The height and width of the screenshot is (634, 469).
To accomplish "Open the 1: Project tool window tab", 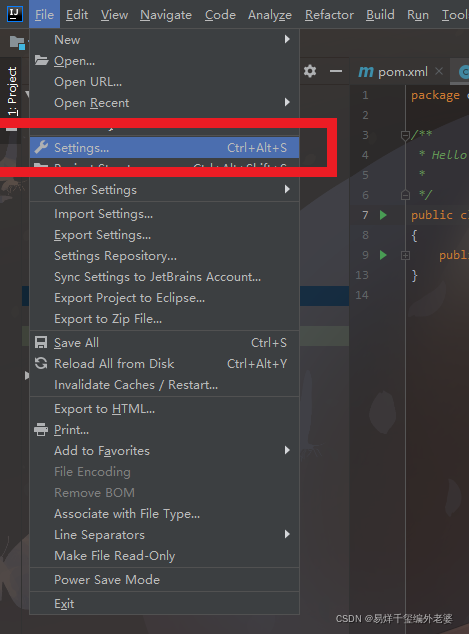I will point(13,91).
